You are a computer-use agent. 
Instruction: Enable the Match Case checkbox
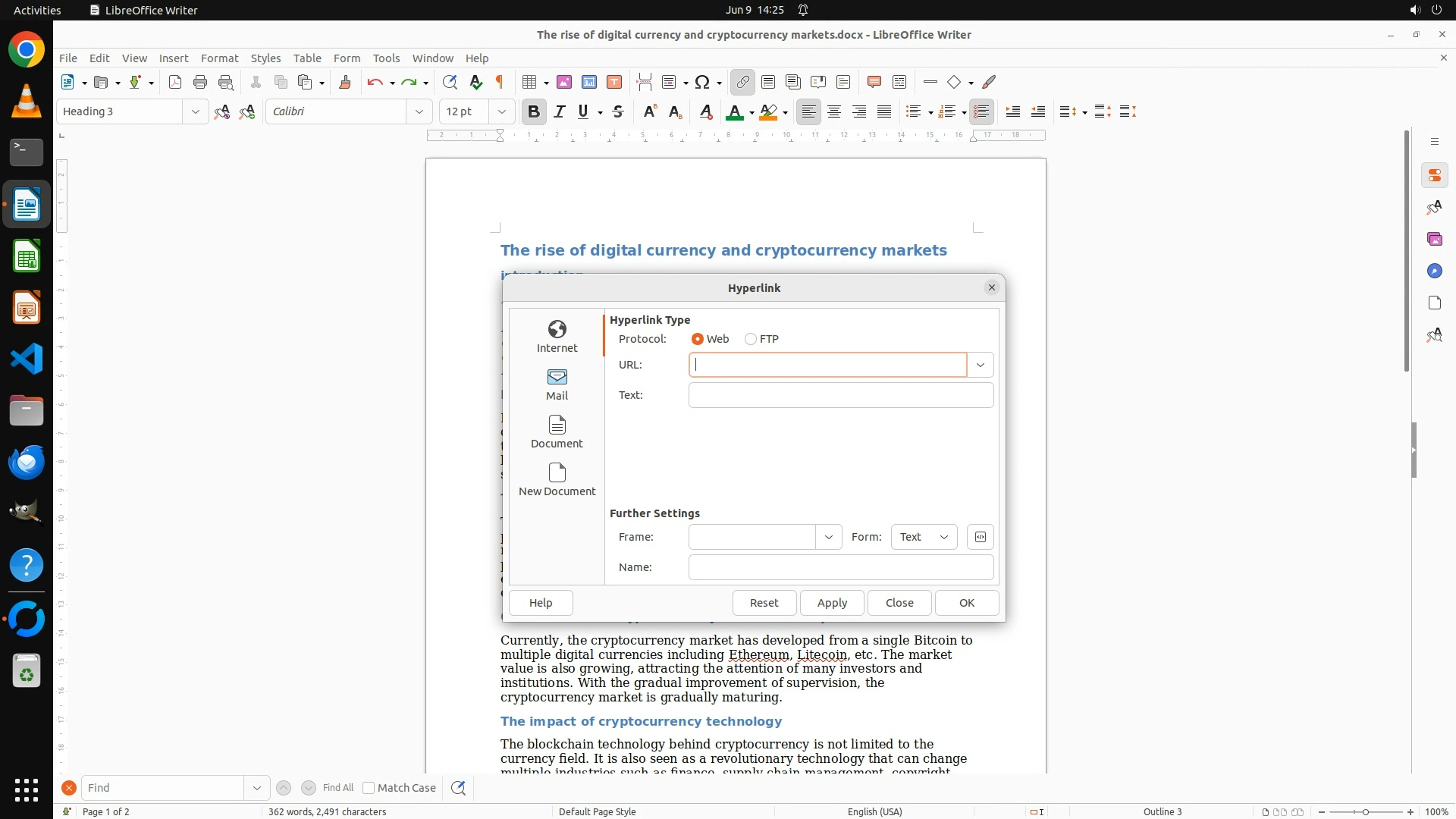pyautogui.click(x=369, y=788)
